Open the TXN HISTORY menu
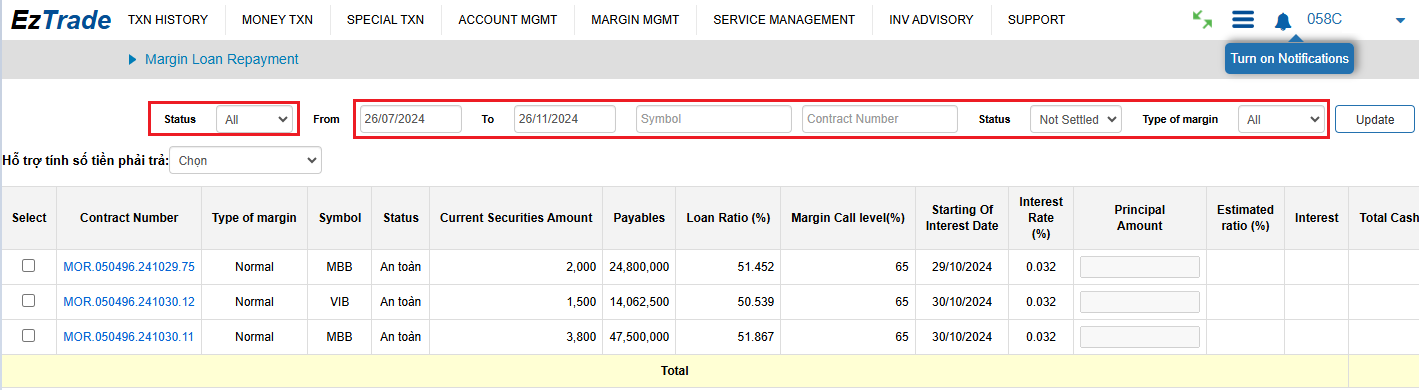1419x390 pixels. tap(168, 20)
